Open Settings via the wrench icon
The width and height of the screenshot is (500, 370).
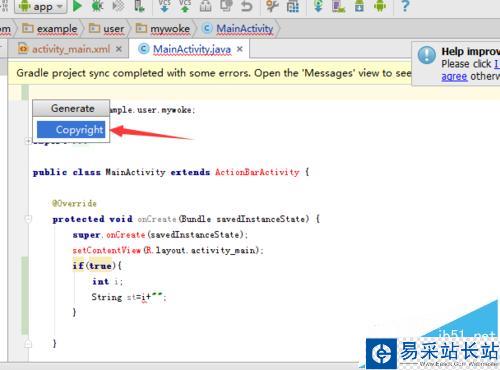coord(272,6)
